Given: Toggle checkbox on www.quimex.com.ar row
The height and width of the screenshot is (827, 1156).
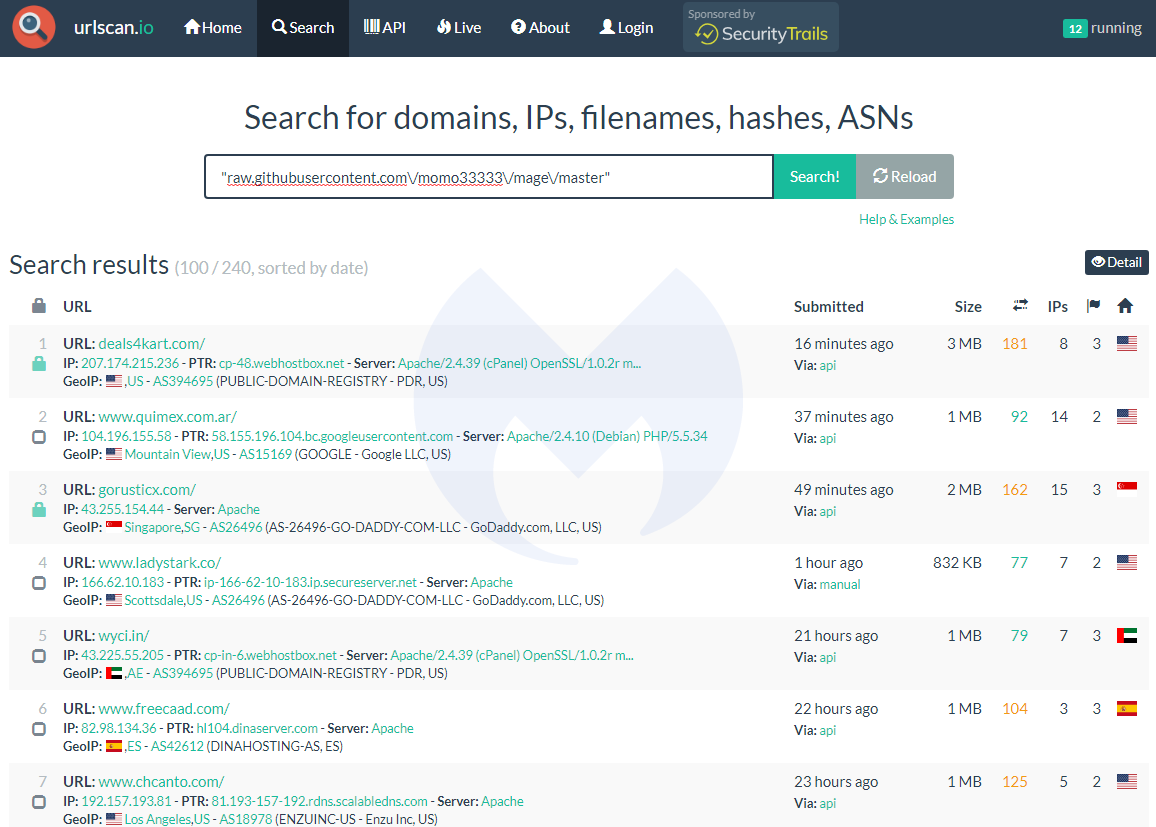Looking at the screenshot, I should click(39, 437).
